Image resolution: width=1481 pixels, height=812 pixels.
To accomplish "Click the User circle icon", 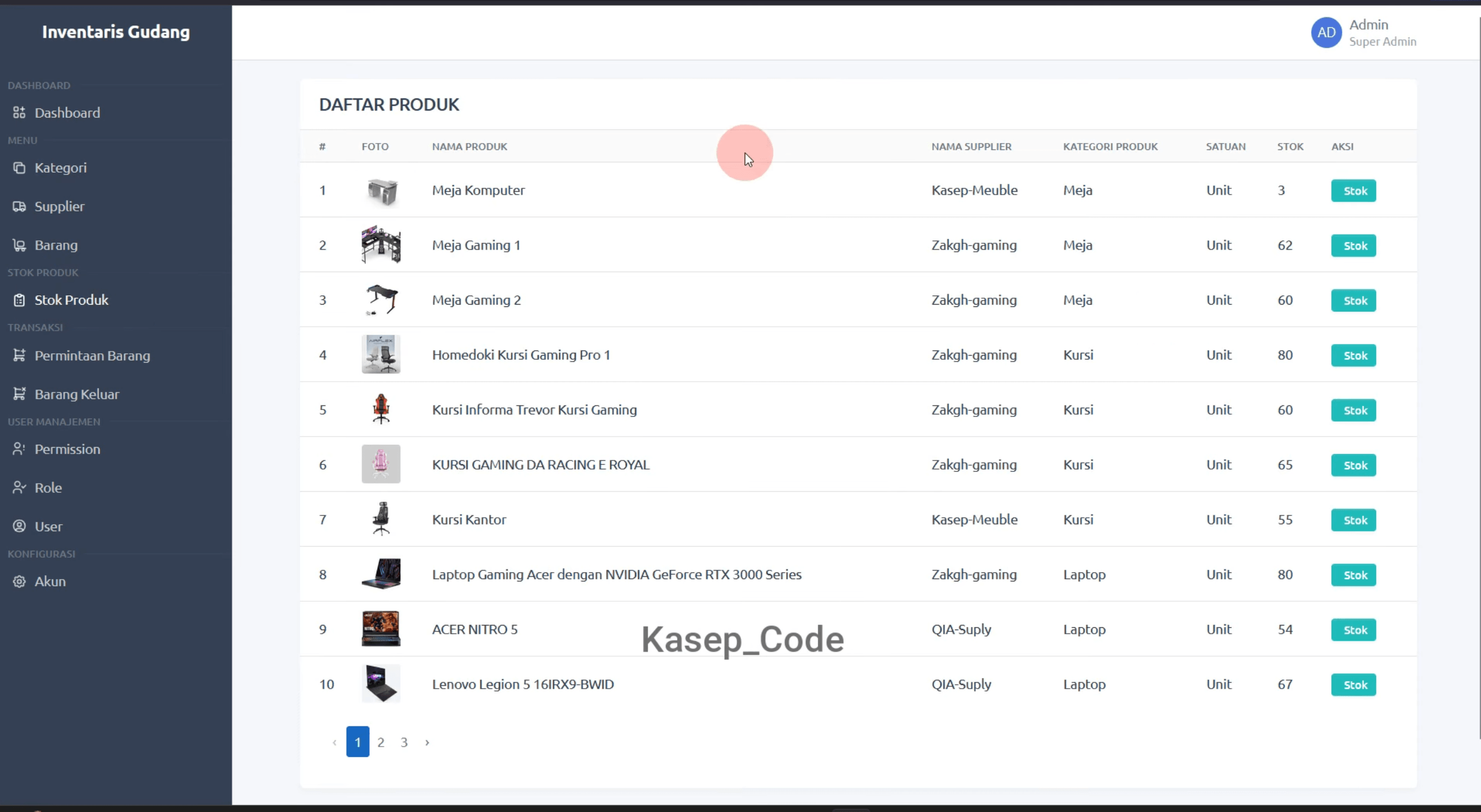I will (x=19, y=526).
